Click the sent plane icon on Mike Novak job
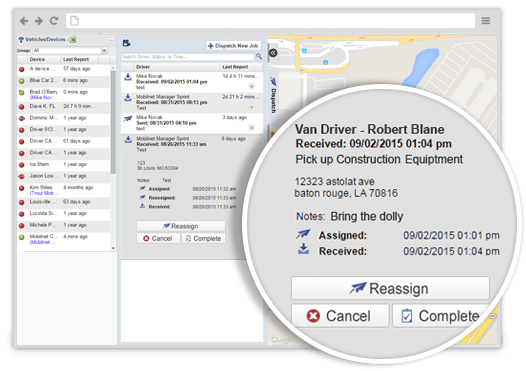The image size is (526, 371). (128, 119)
